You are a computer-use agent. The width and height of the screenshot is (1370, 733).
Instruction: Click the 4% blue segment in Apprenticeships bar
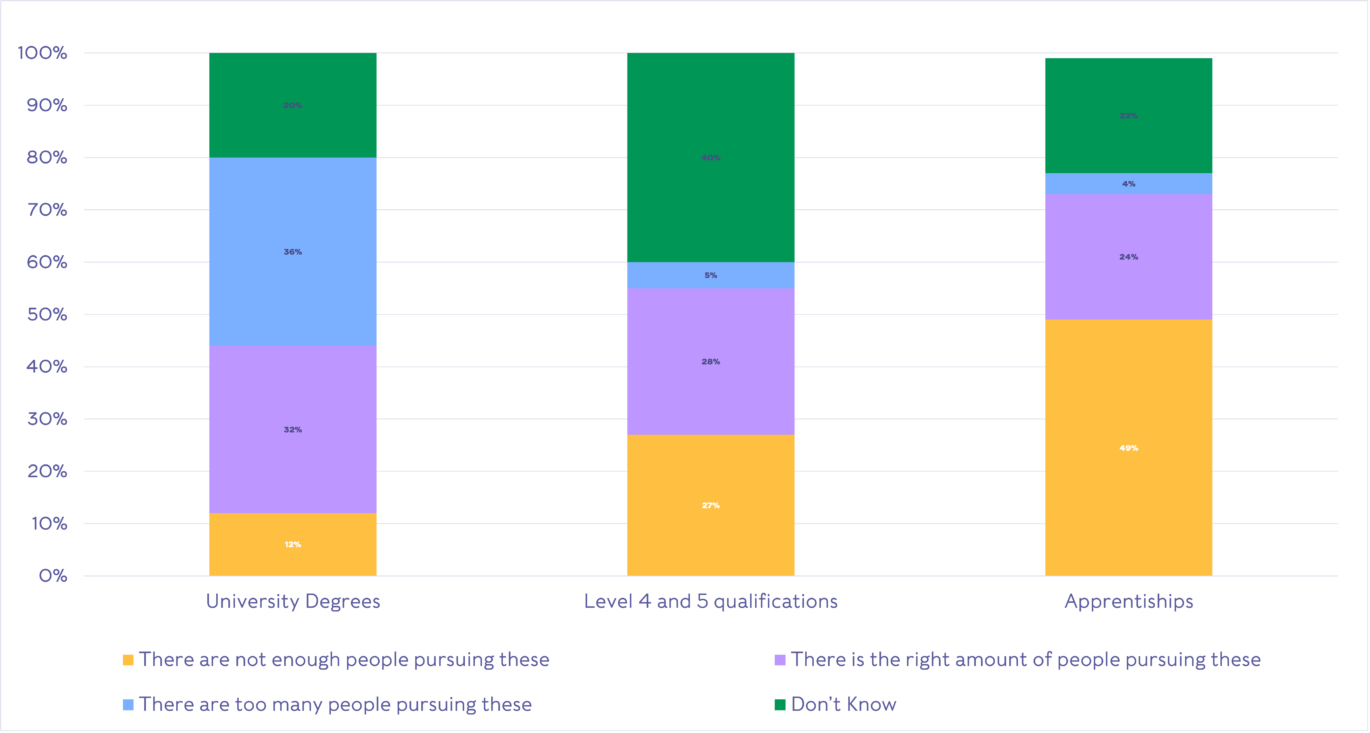pyautogui.click(x=1129, y=184)
